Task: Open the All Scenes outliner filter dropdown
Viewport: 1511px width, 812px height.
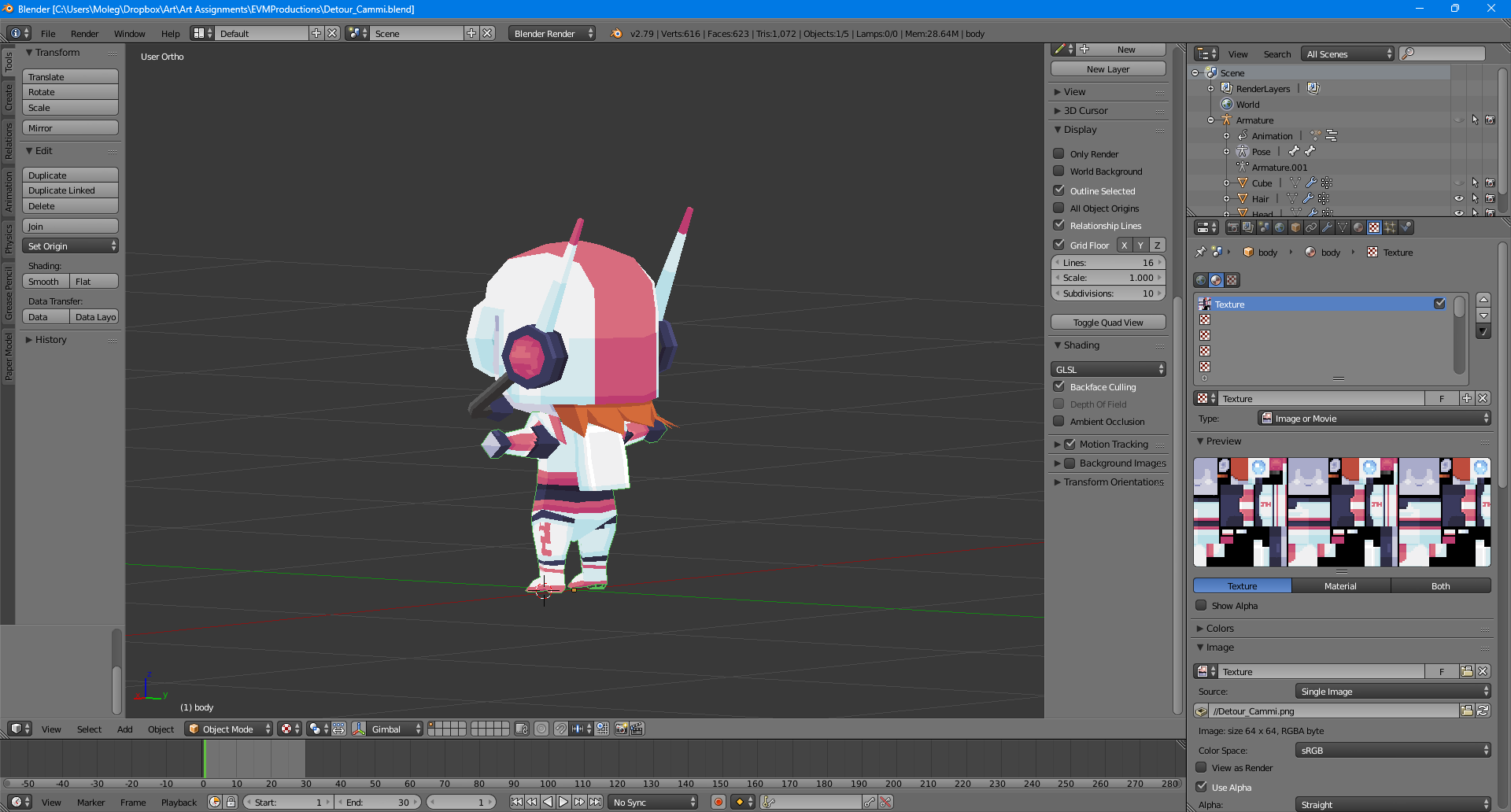Action: [x=1347, y=54]
